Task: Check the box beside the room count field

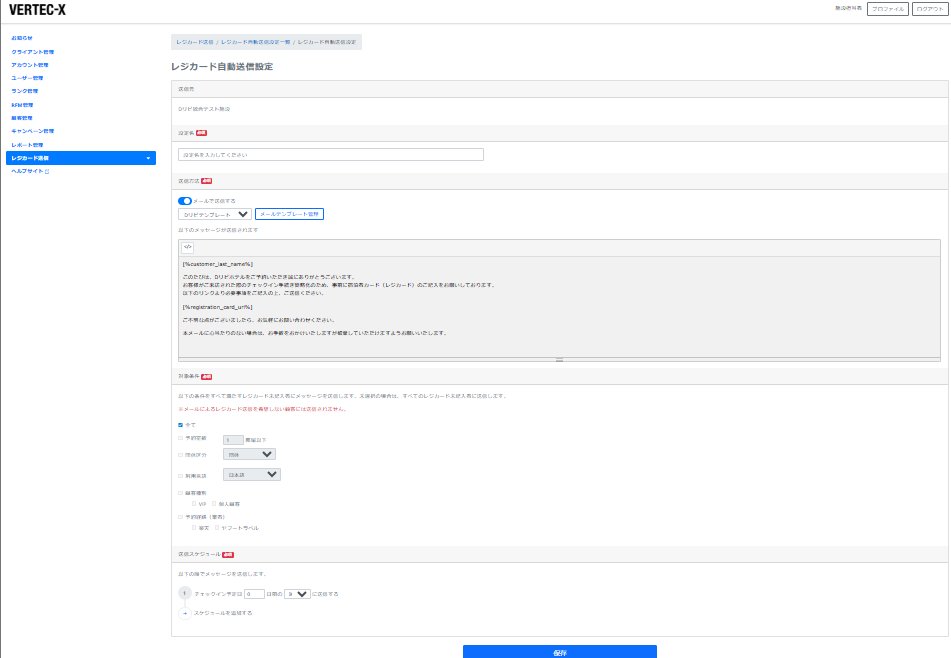Action: click(181, 438)
